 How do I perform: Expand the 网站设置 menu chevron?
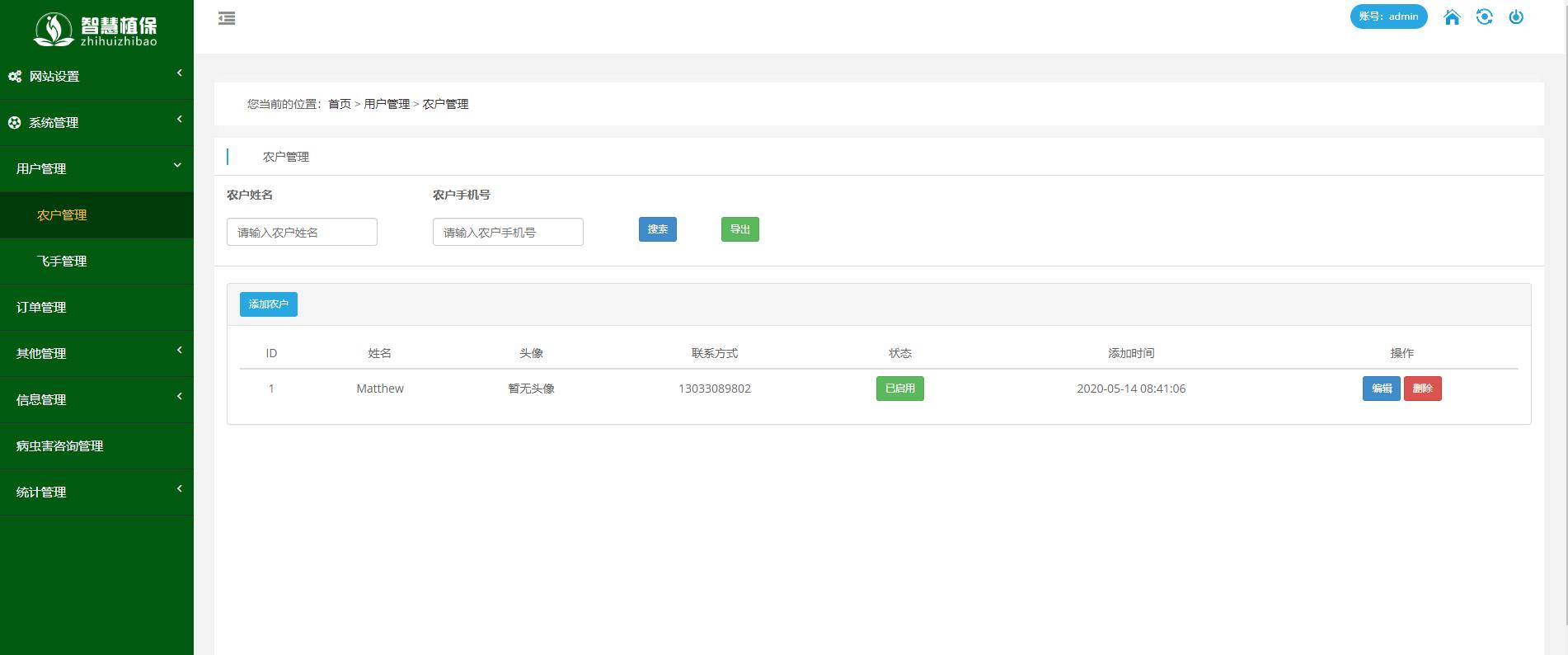pos(179,73)
